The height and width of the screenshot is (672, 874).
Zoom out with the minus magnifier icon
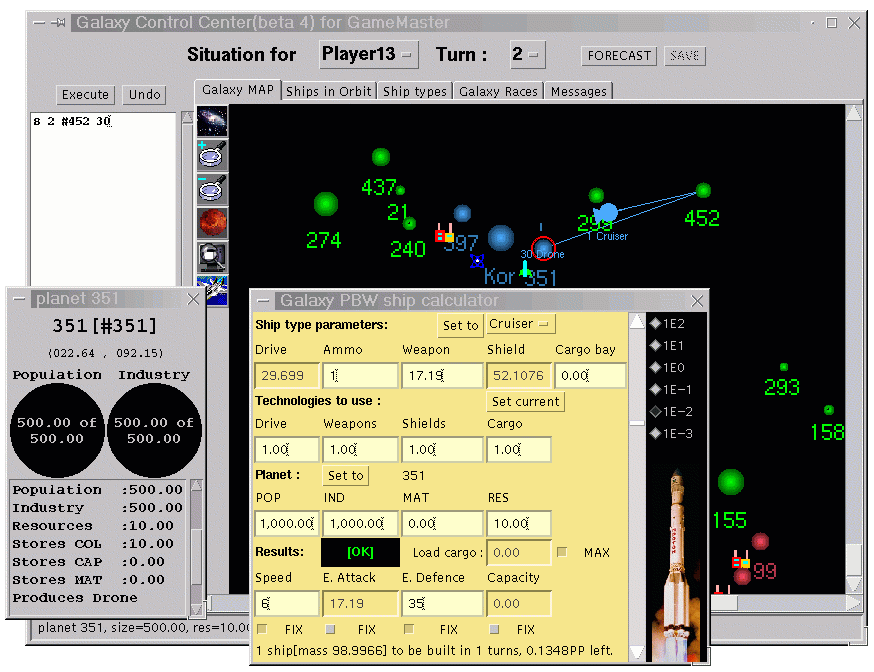coord(212,188)
